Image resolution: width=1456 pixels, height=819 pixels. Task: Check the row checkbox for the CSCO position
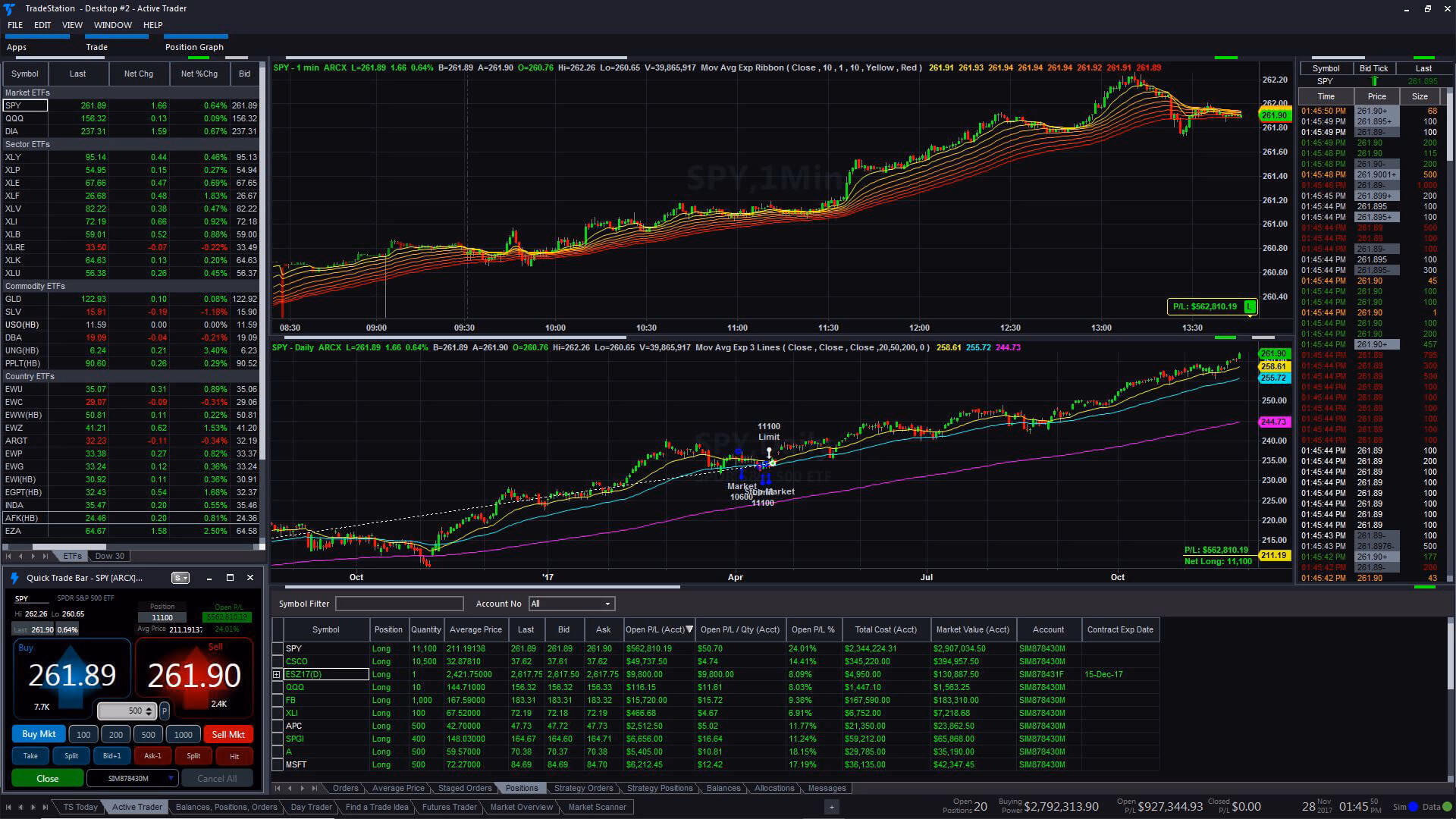[x=278, y=661]
